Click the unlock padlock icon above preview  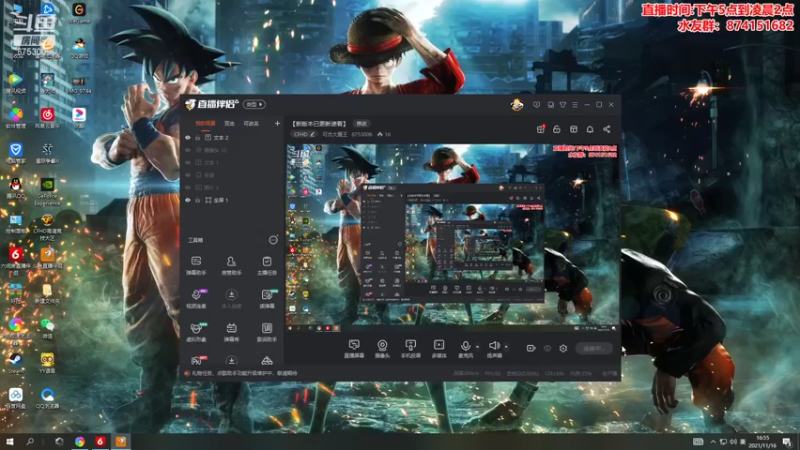(x=557, y=129)
